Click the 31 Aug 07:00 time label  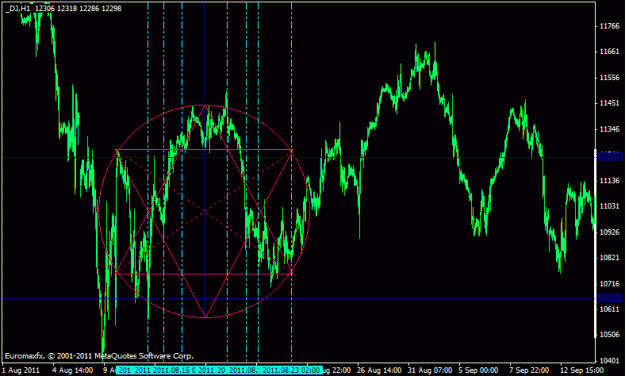[x=430, y=370]
